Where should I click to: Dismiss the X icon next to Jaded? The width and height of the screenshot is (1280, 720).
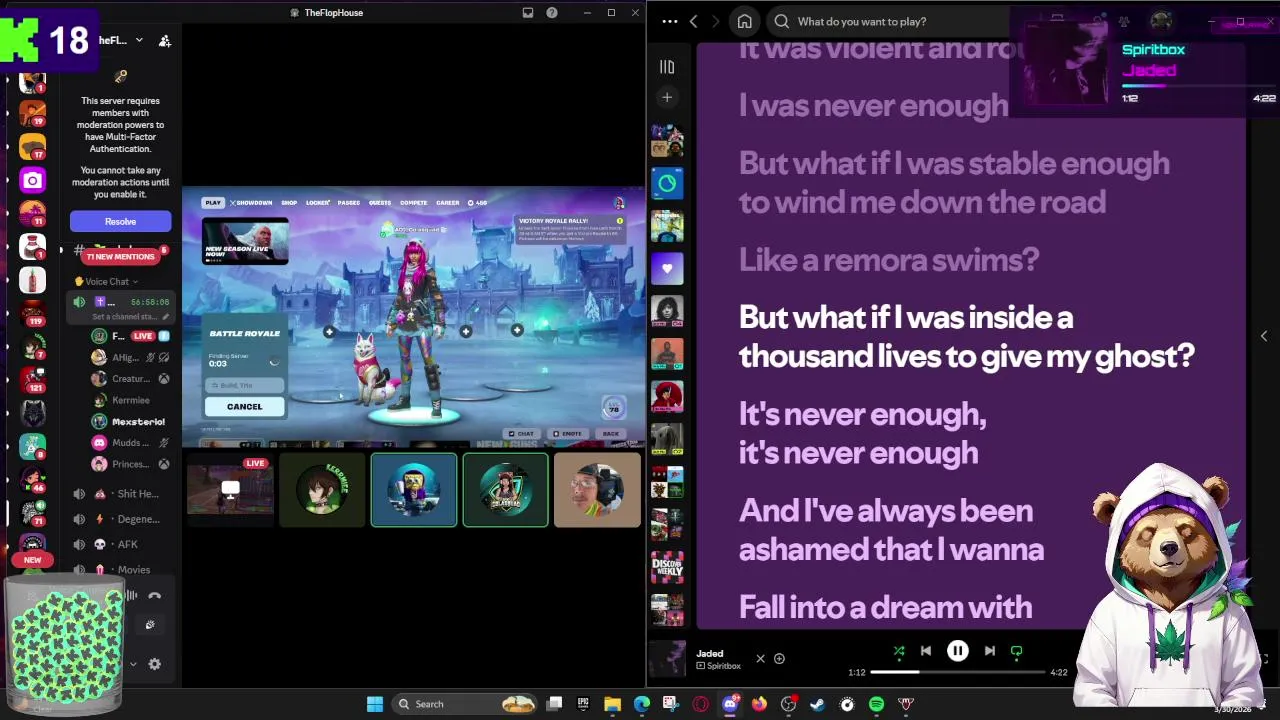tap(760, 658)
